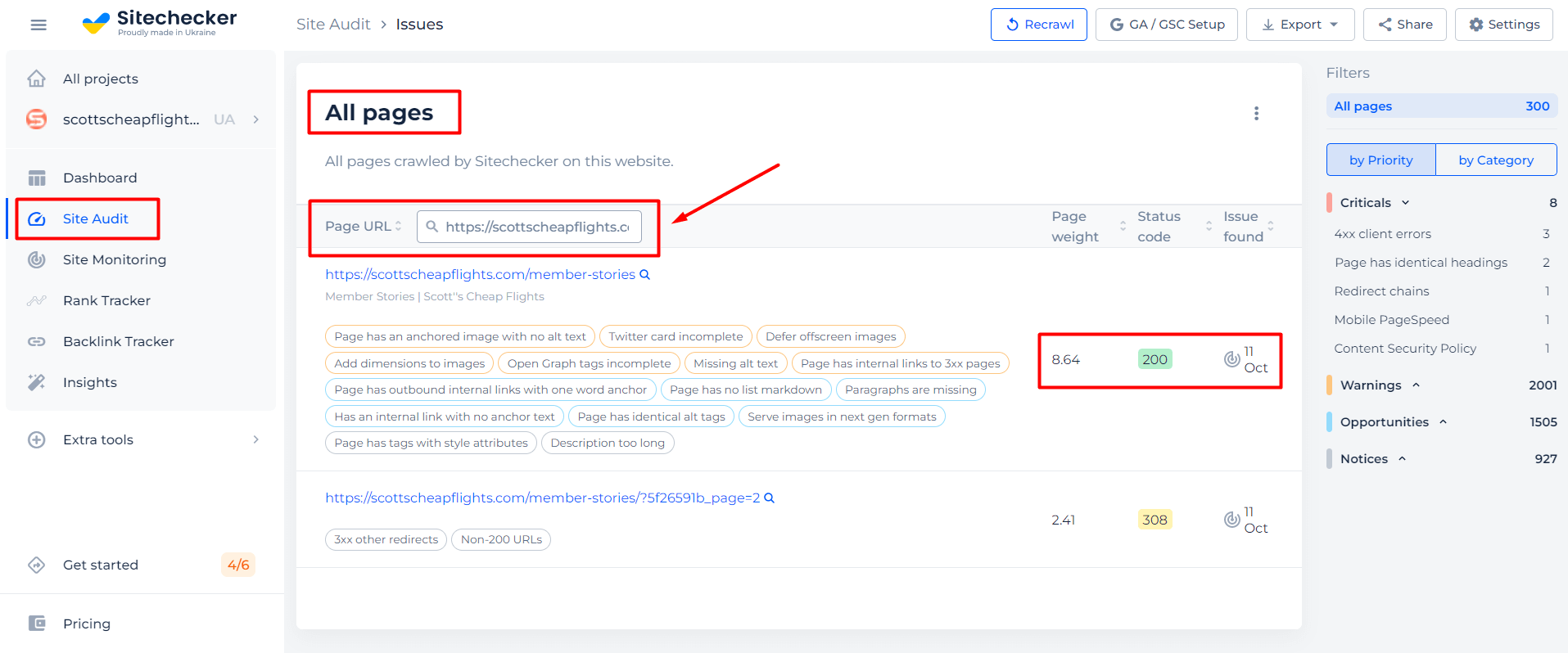Click the monitoring icon in the 308 status row
The image size is (1568, 653).
(1231, 520)
